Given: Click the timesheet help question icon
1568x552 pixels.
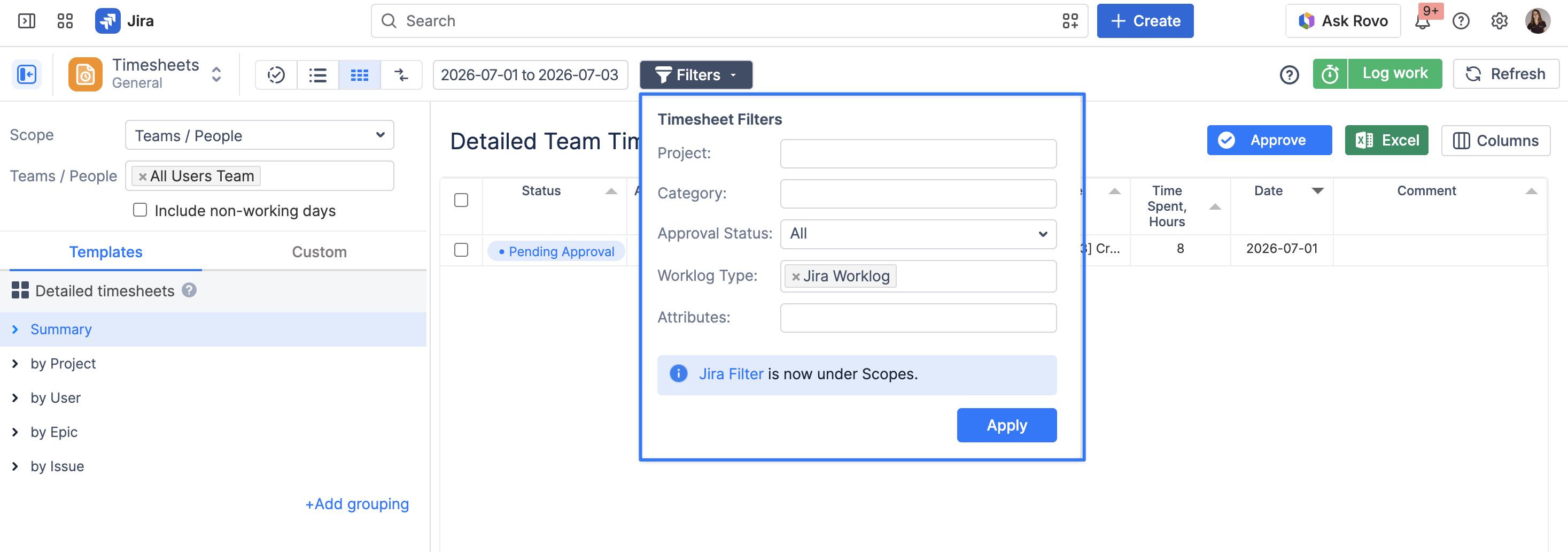Looking at the screenshot, I should click(1289, 75).
